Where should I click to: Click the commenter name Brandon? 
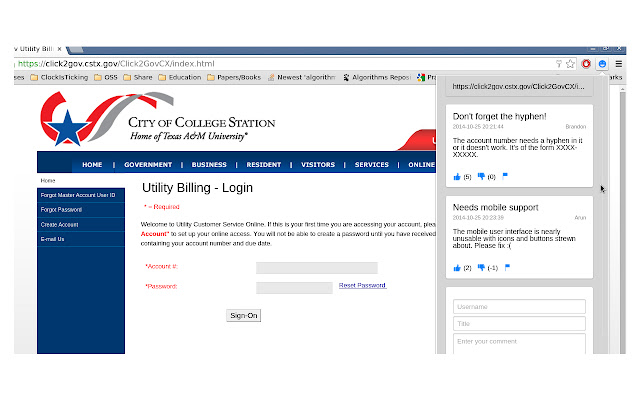click(x=576, y=127)
